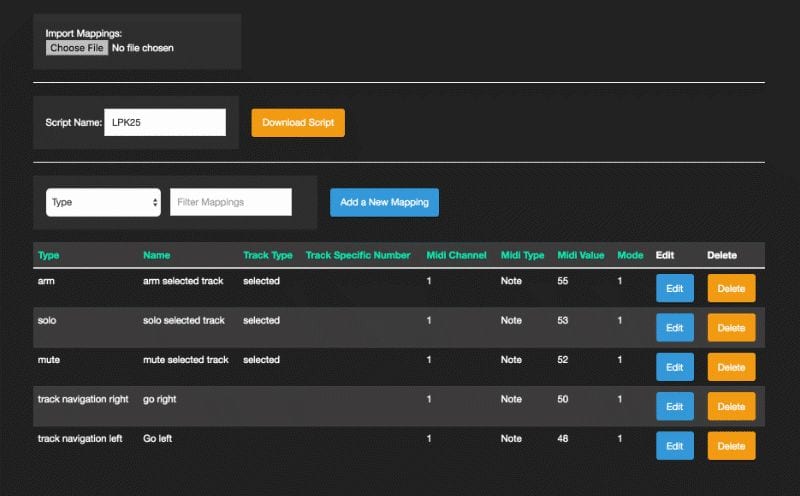
Task: Click the Script Name input field
Action: [165, 122]
